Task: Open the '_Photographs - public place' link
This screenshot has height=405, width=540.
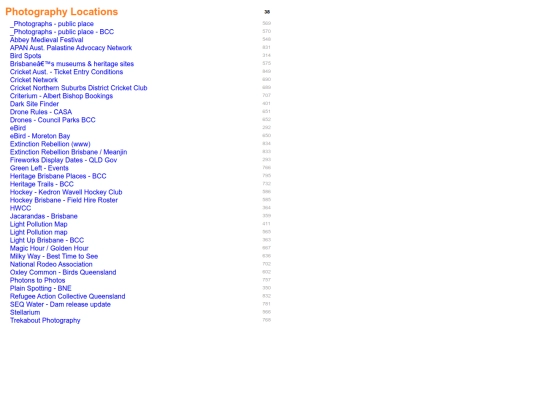Action: point(52,24)
